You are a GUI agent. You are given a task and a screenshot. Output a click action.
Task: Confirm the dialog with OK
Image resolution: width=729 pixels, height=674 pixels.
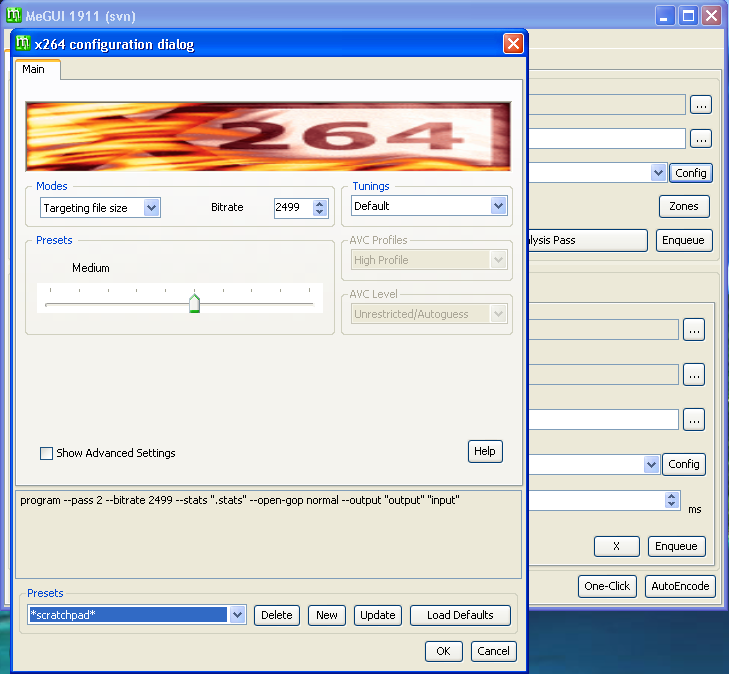click(444, 651)
